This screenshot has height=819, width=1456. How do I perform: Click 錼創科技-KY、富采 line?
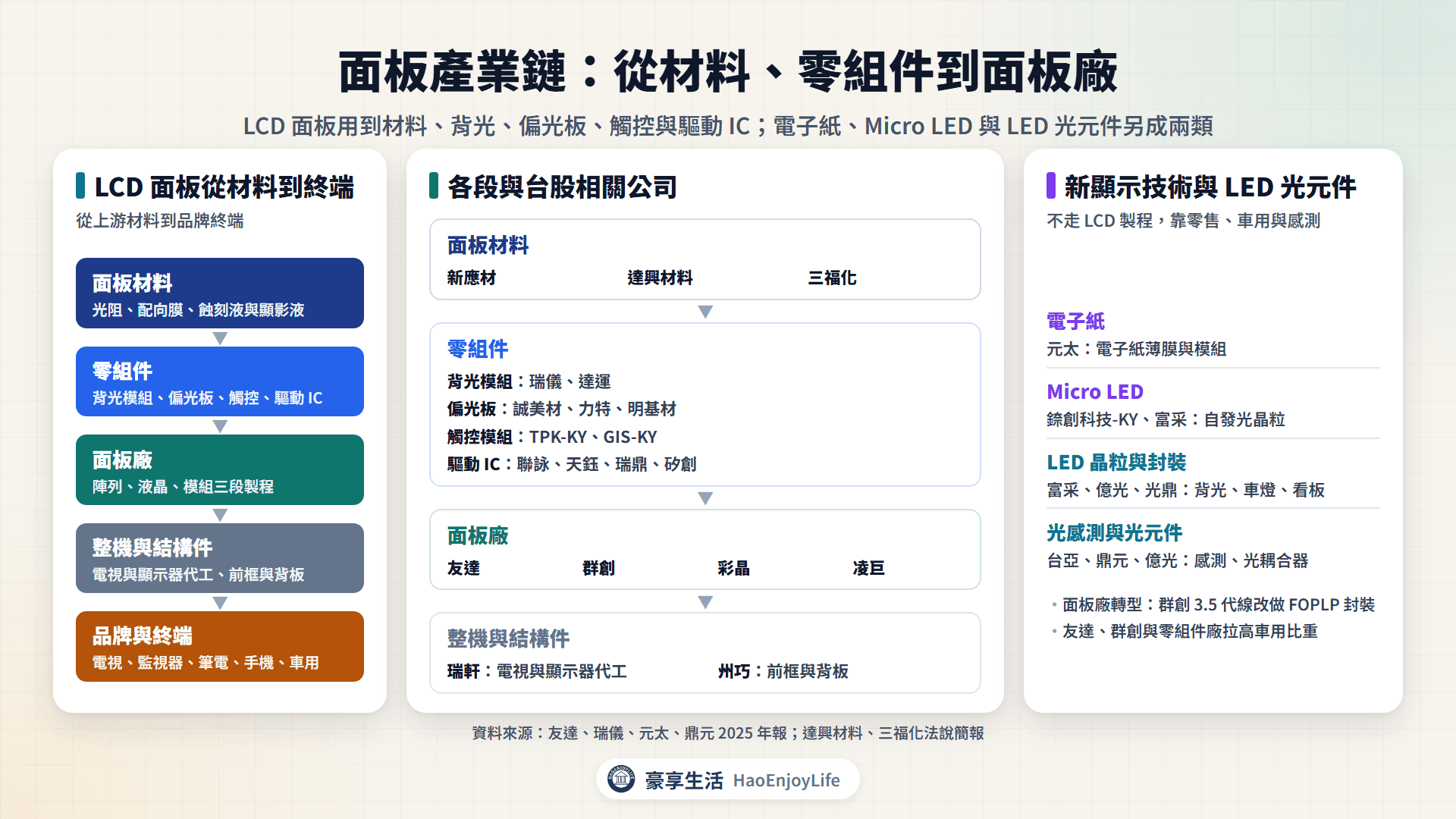[x=1166, y=419]
